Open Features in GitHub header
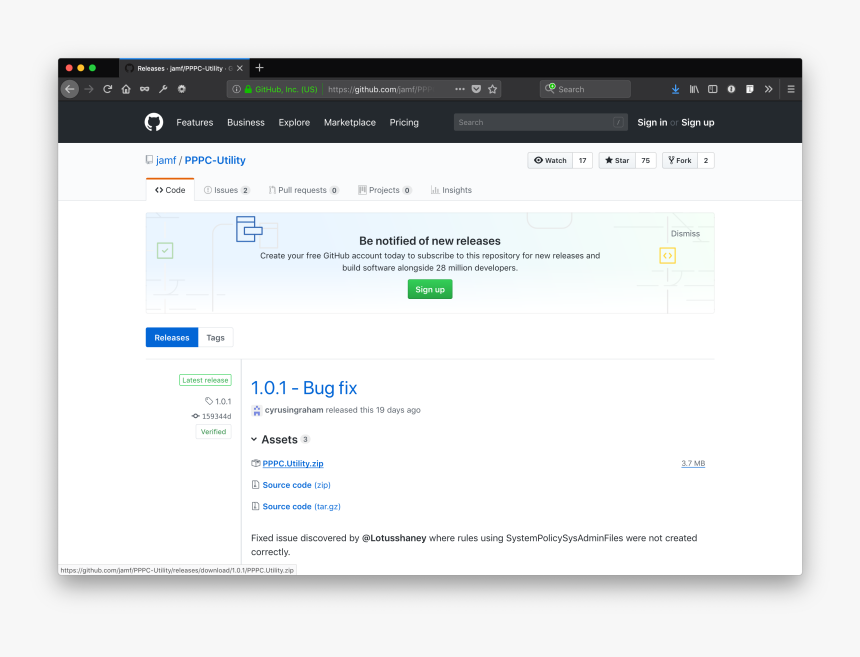The image size is (860, 657). point(195,122)
